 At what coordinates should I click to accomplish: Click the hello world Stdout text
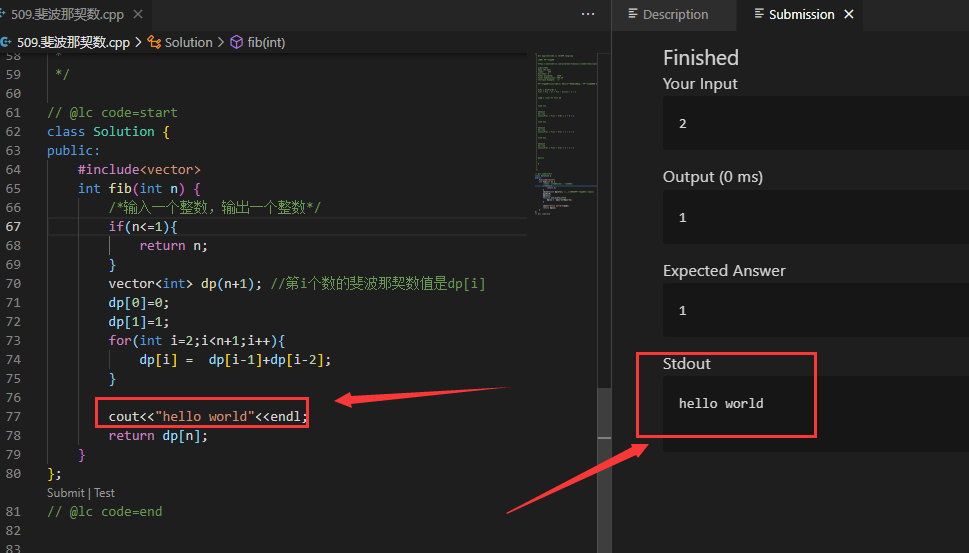tap(721, 404)
